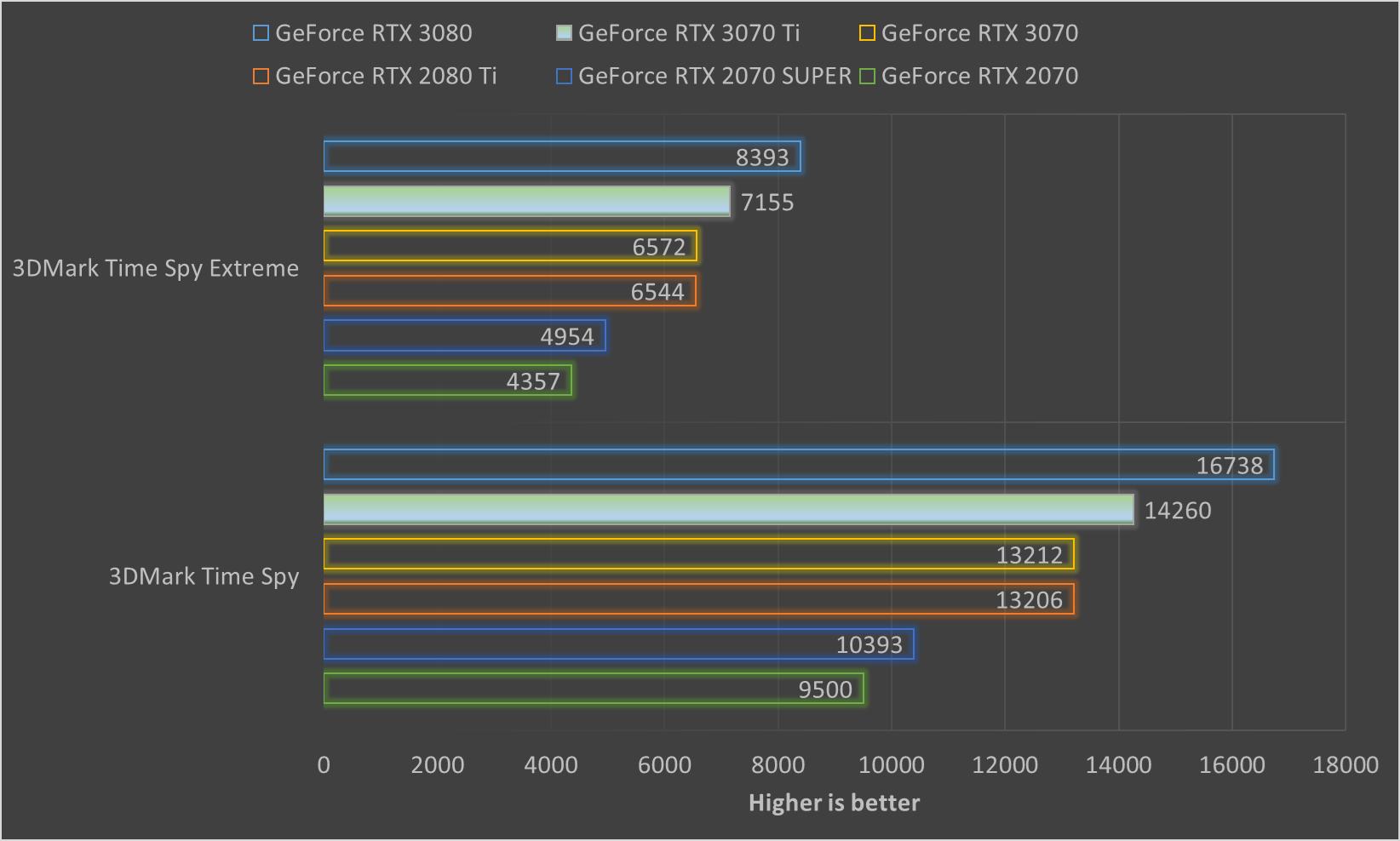Toggle GeForce RTX 2070 legend entry
Screen dimensions: 1400x841
[977, 76]
